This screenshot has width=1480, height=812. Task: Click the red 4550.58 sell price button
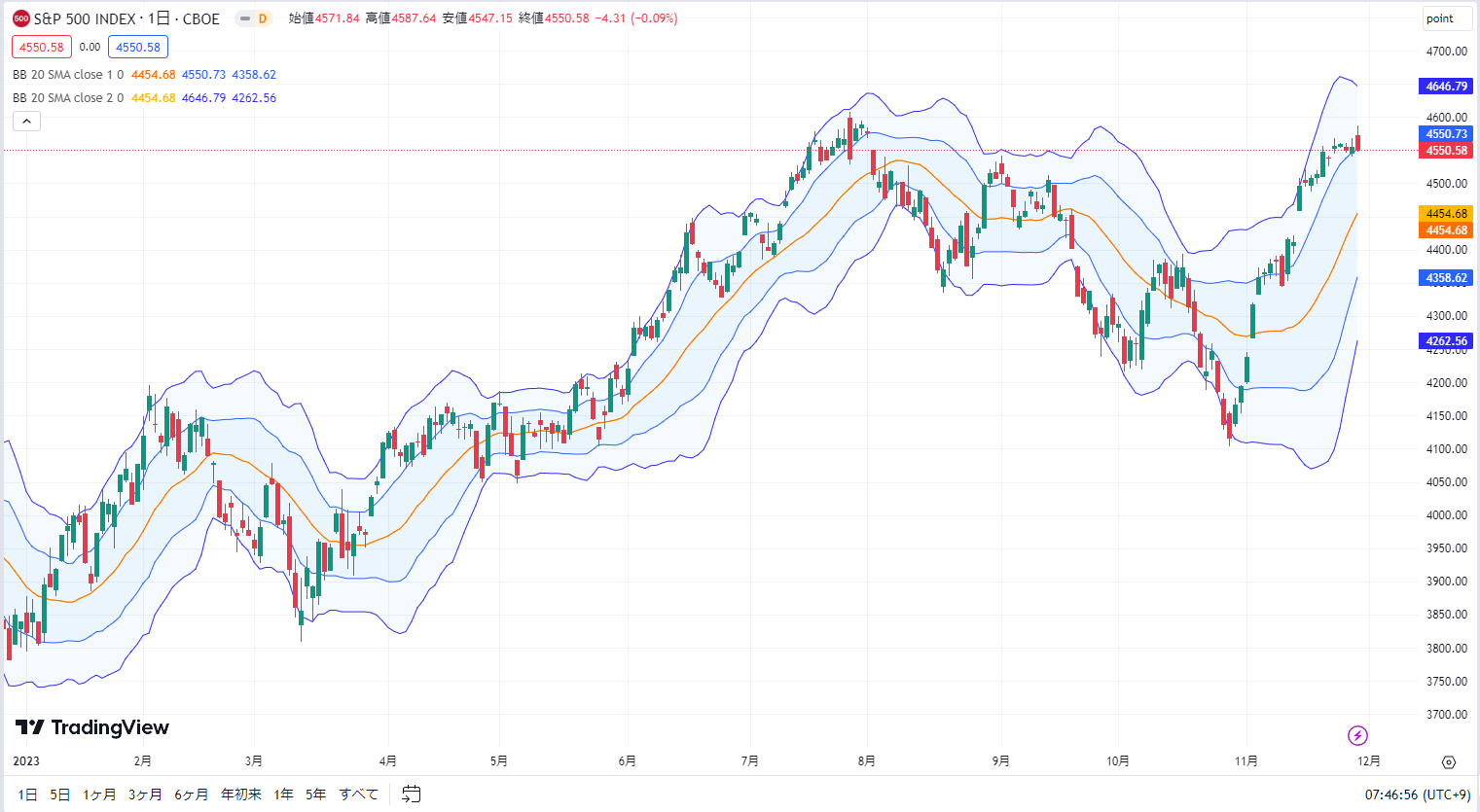click(42, 47)
